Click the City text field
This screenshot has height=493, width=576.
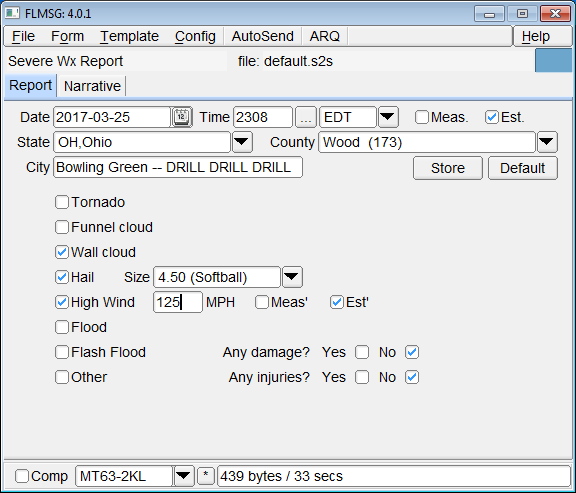pos(178,167)
